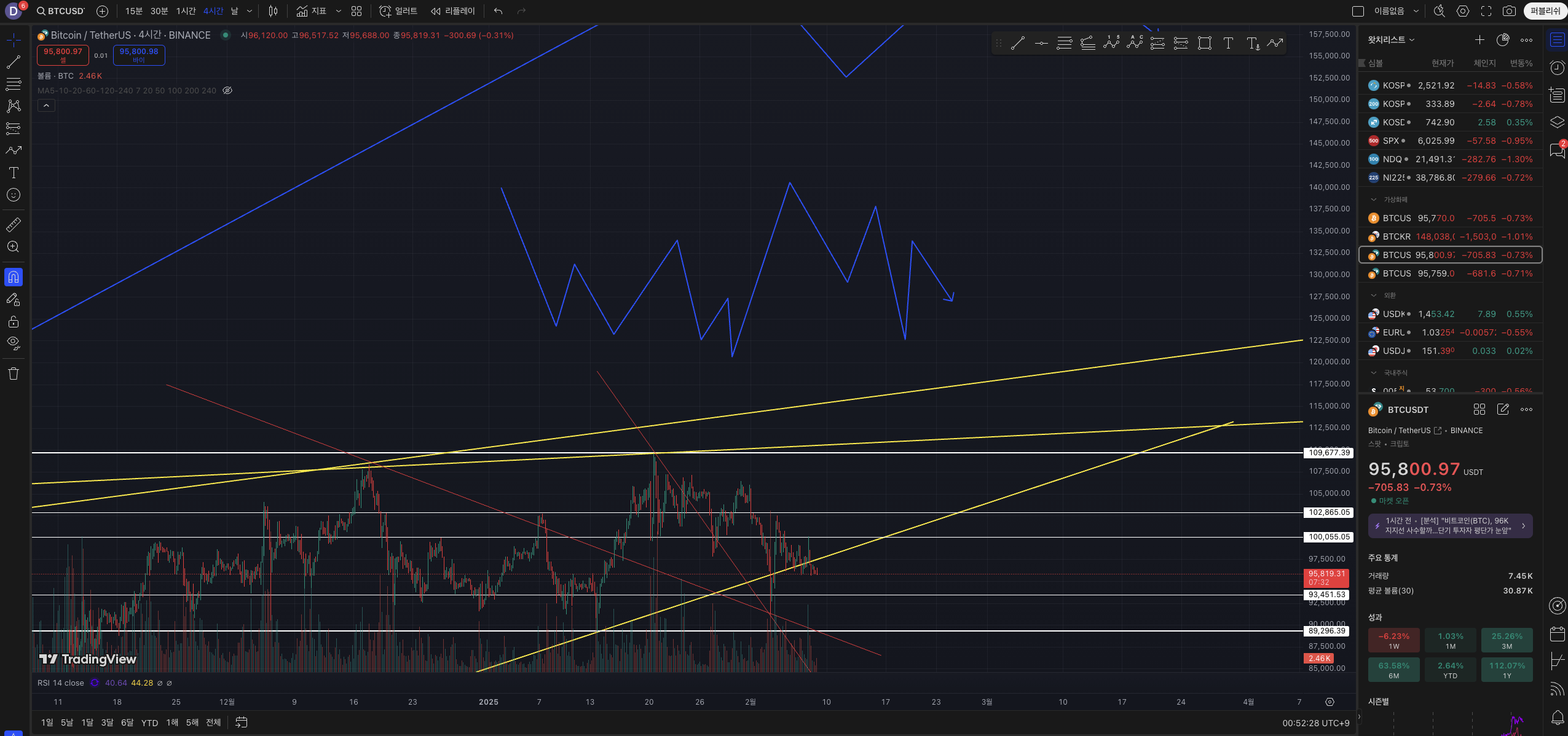The image size is (1568, 736).
Task: Pick the ruler measure tool
Action: (x=14, y=225)
